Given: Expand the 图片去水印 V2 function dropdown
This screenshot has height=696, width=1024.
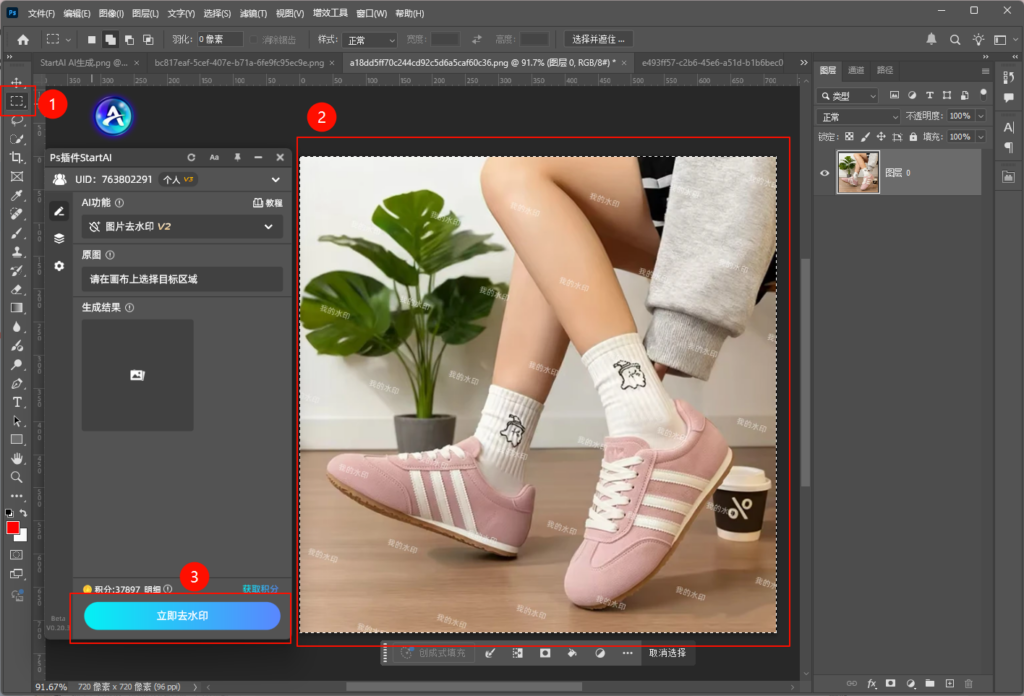Looking at the screenshot, I should point(268,227).
